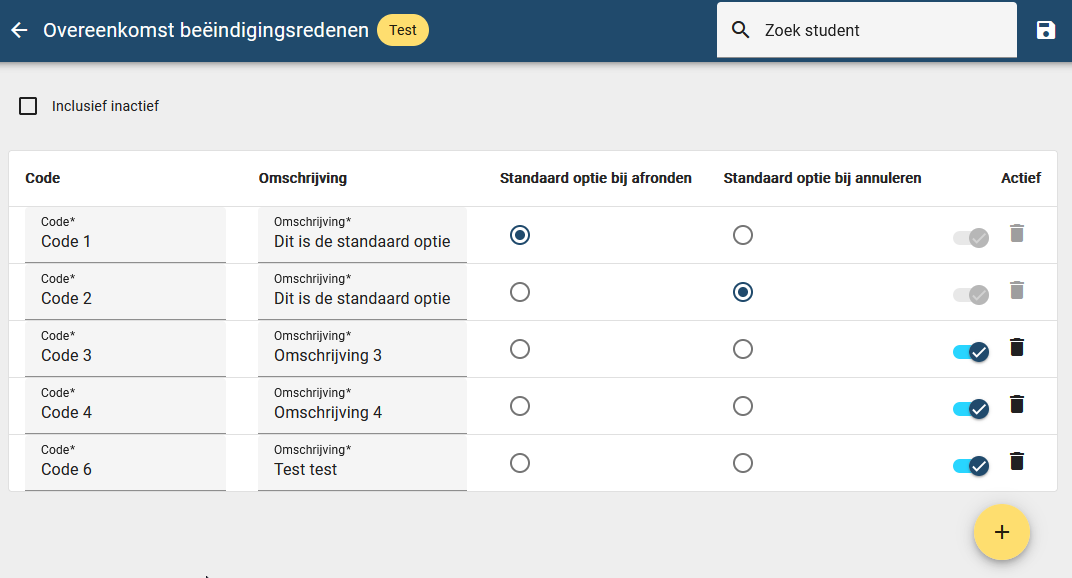Toggle Actief switch for Code 3
1072x578 pixels.
(971, 352)
